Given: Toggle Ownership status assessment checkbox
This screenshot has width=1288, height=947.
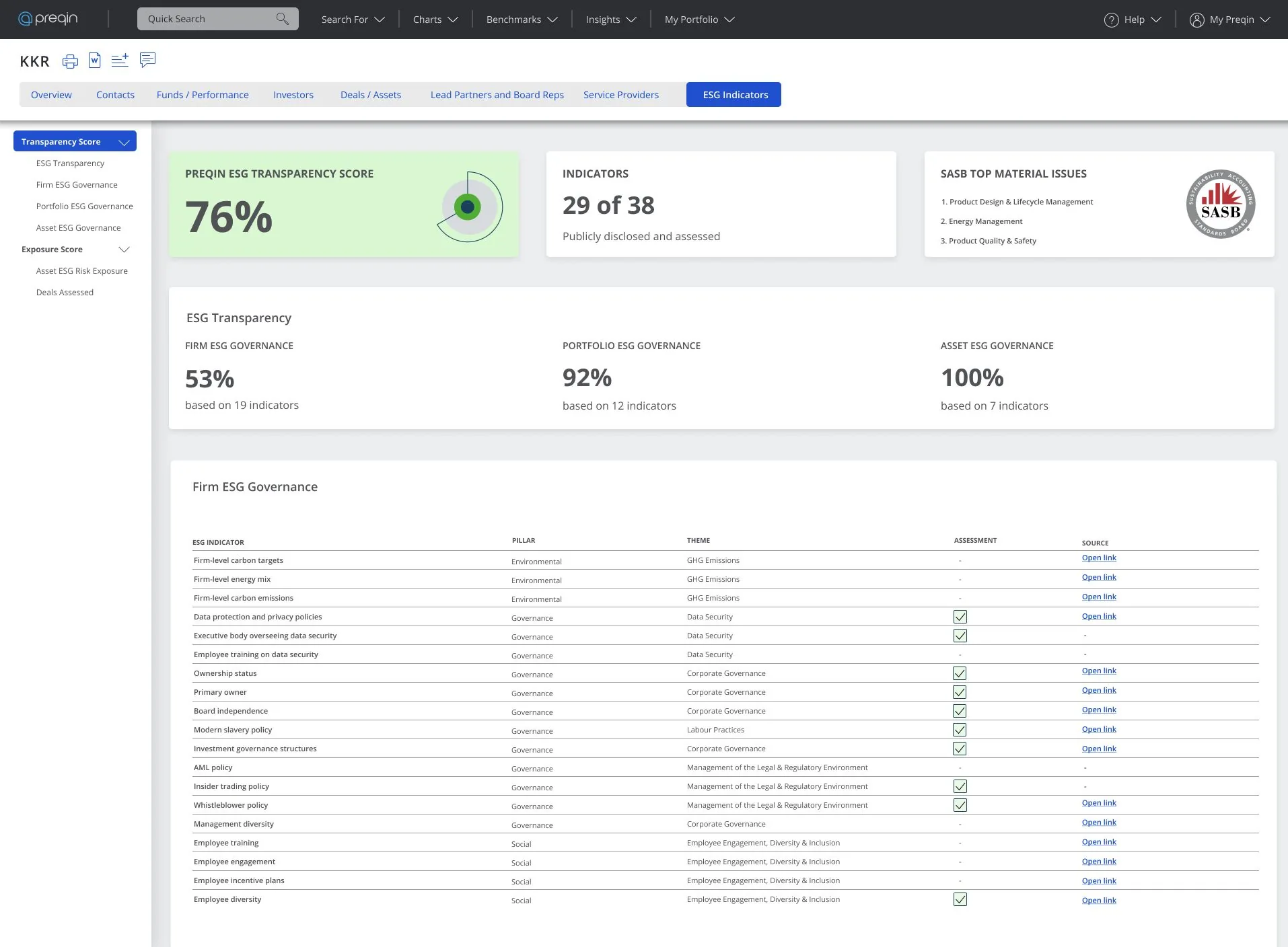Looking at the screenshot, I should (960, 673).
